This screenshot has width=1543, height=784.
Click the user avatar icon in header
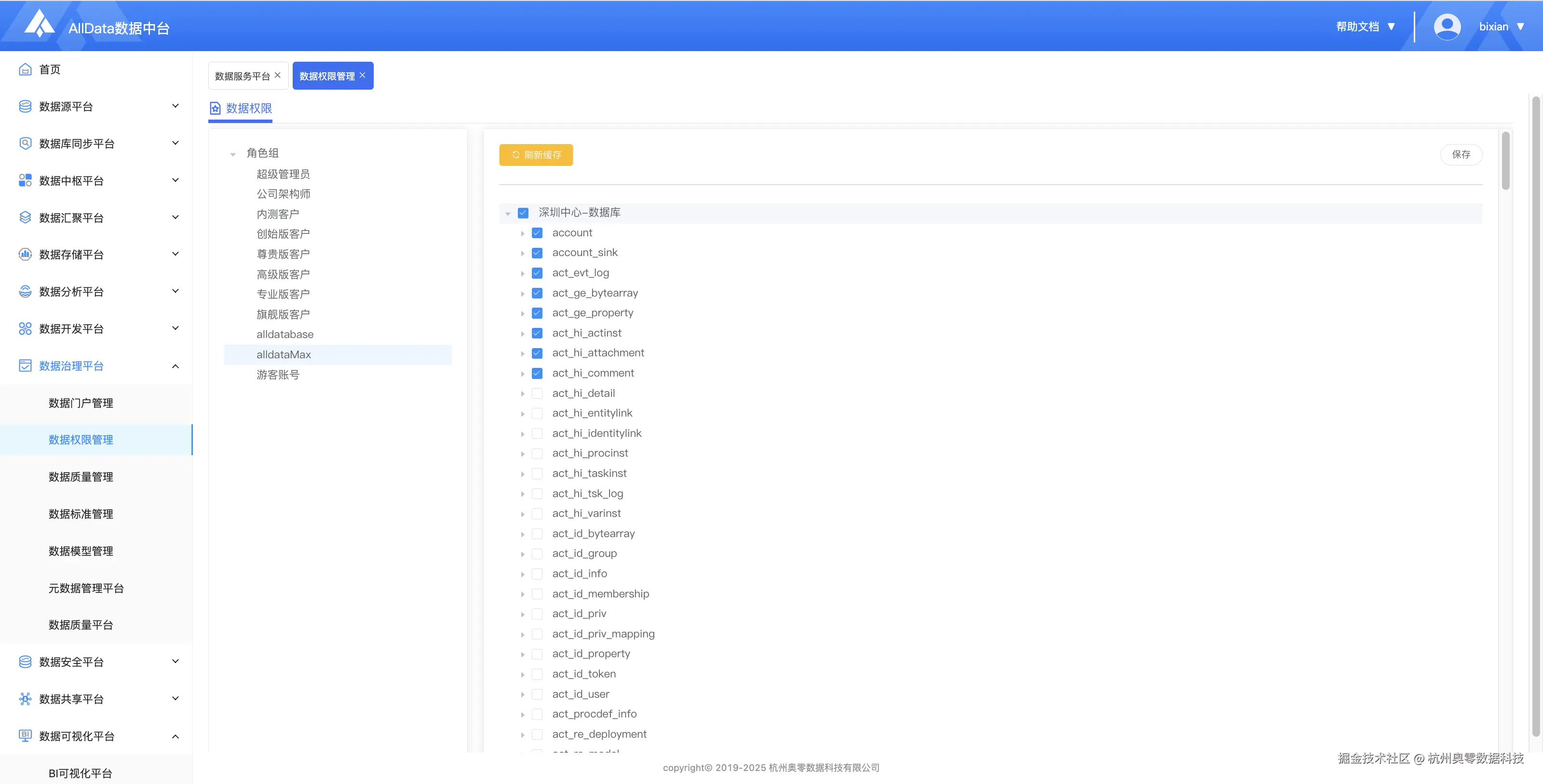(x=1447, y=27)
